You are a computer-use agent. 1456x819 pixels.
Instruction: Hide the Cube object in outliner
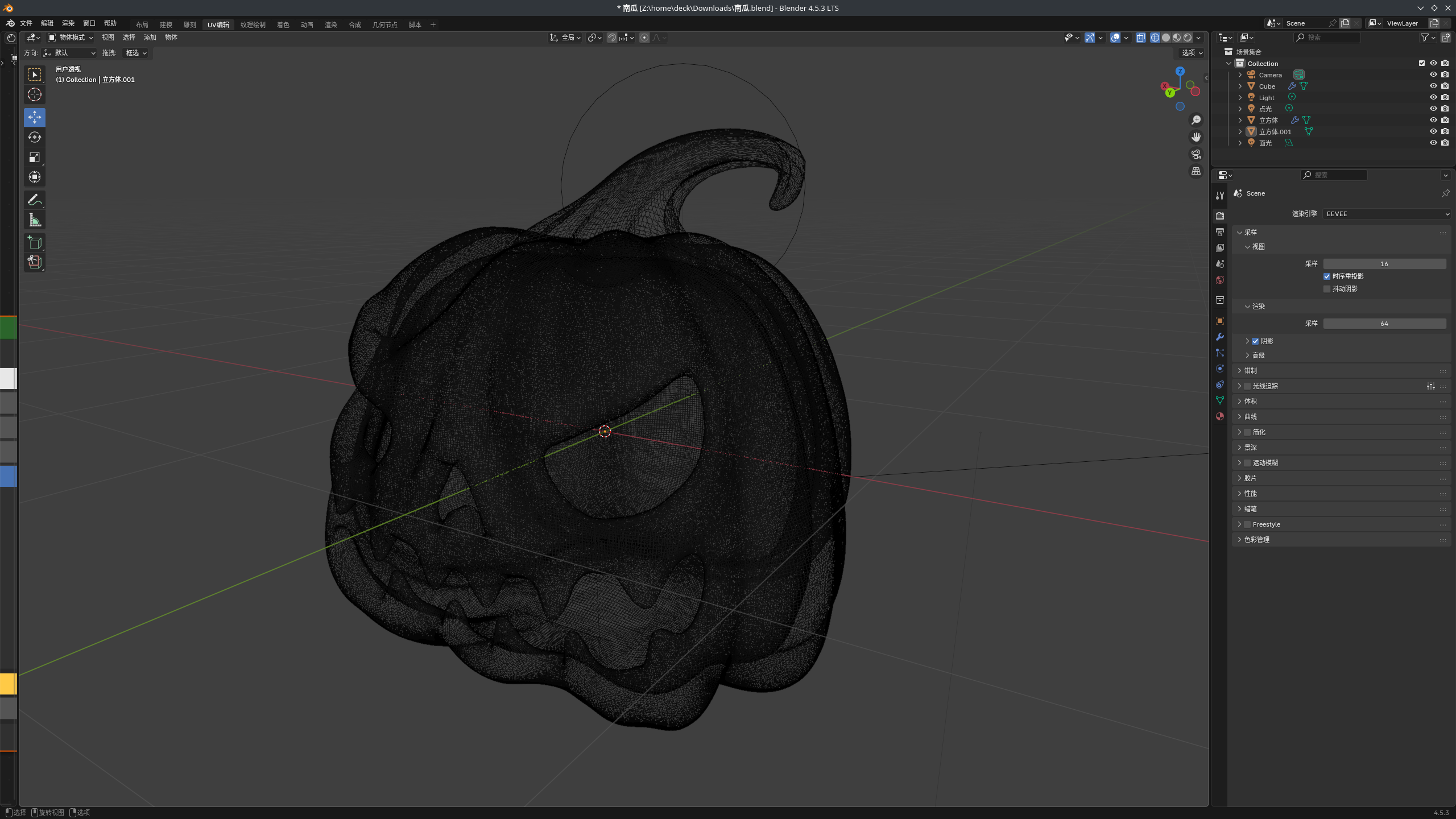(1433, 86)
